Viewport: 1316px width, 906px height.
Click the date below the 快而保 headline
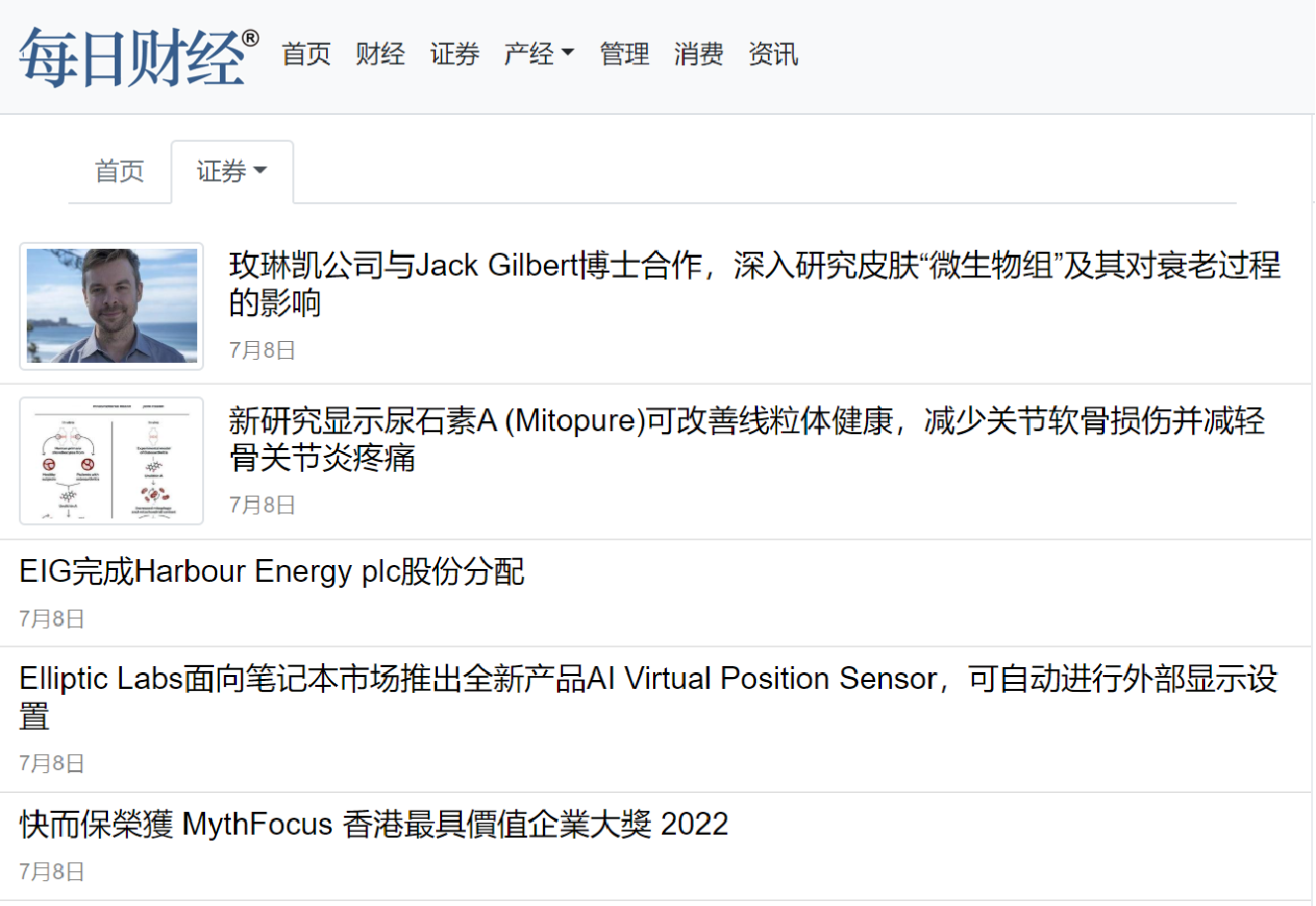tap(52, 871)
